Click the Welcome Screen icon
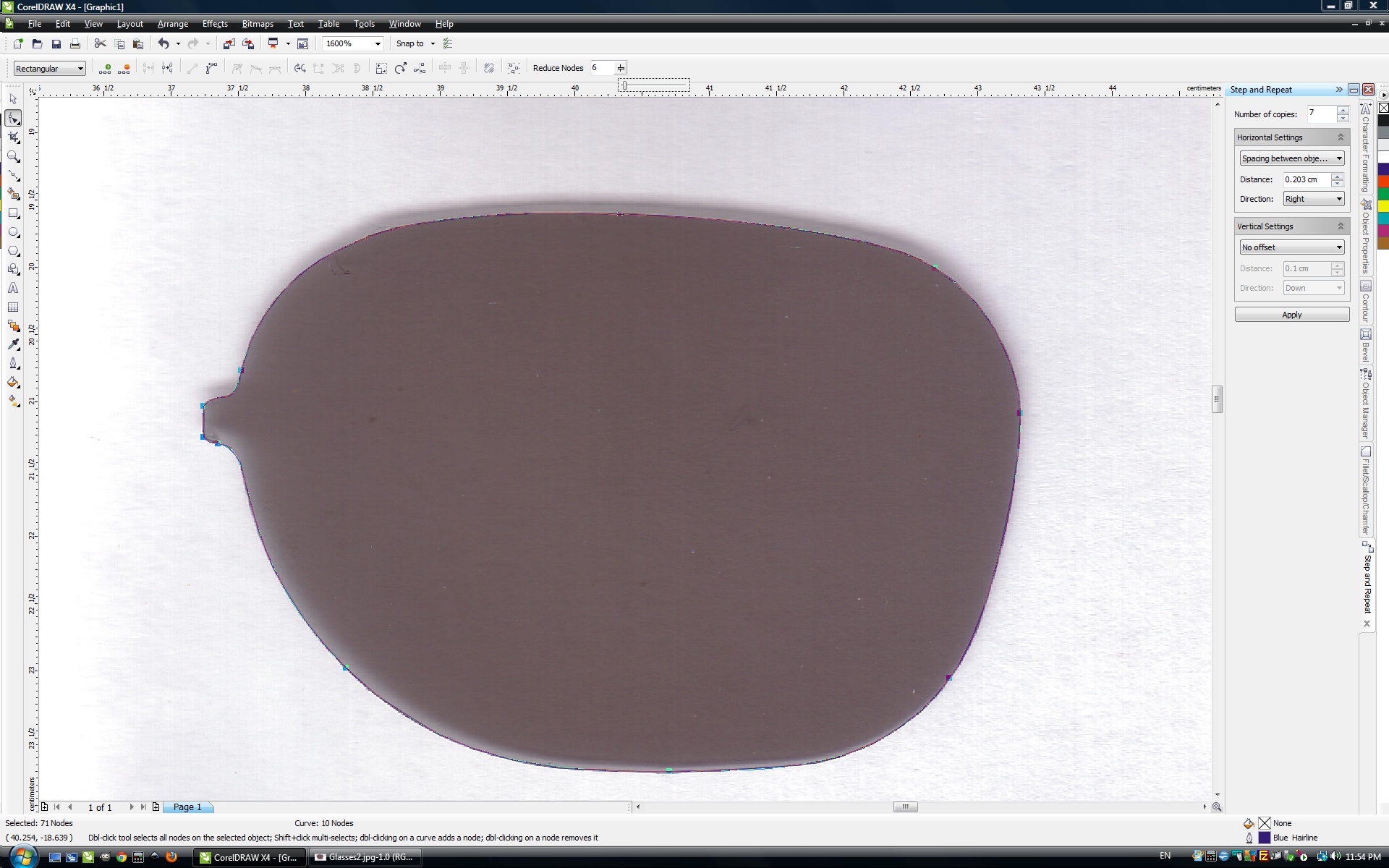Image resolution: width=1389 pixels, height=868 pixels. coord(303,44)
